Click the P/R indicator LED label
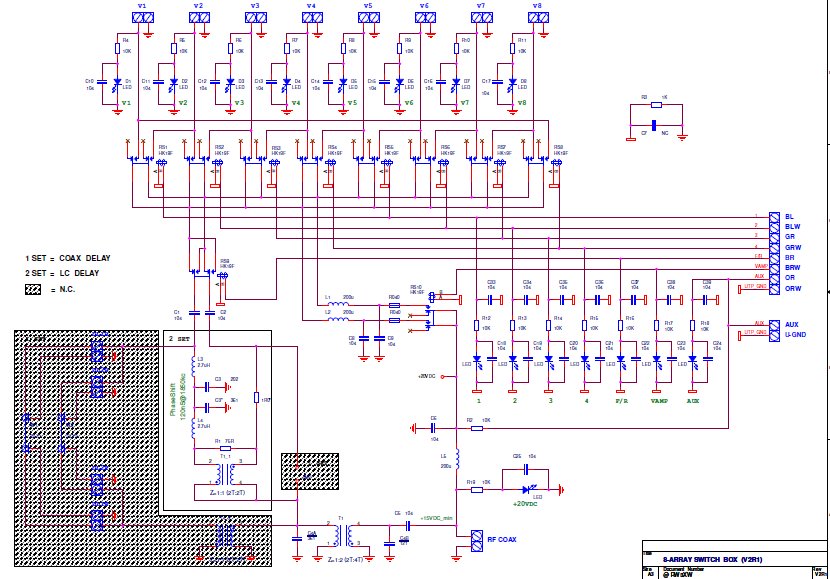This screenshot has width=830, height=579. (621, 401)
